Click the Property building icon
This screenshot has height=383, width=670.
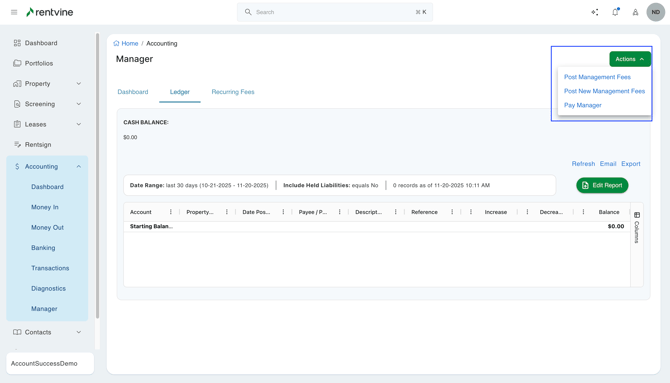coord(17,83)
